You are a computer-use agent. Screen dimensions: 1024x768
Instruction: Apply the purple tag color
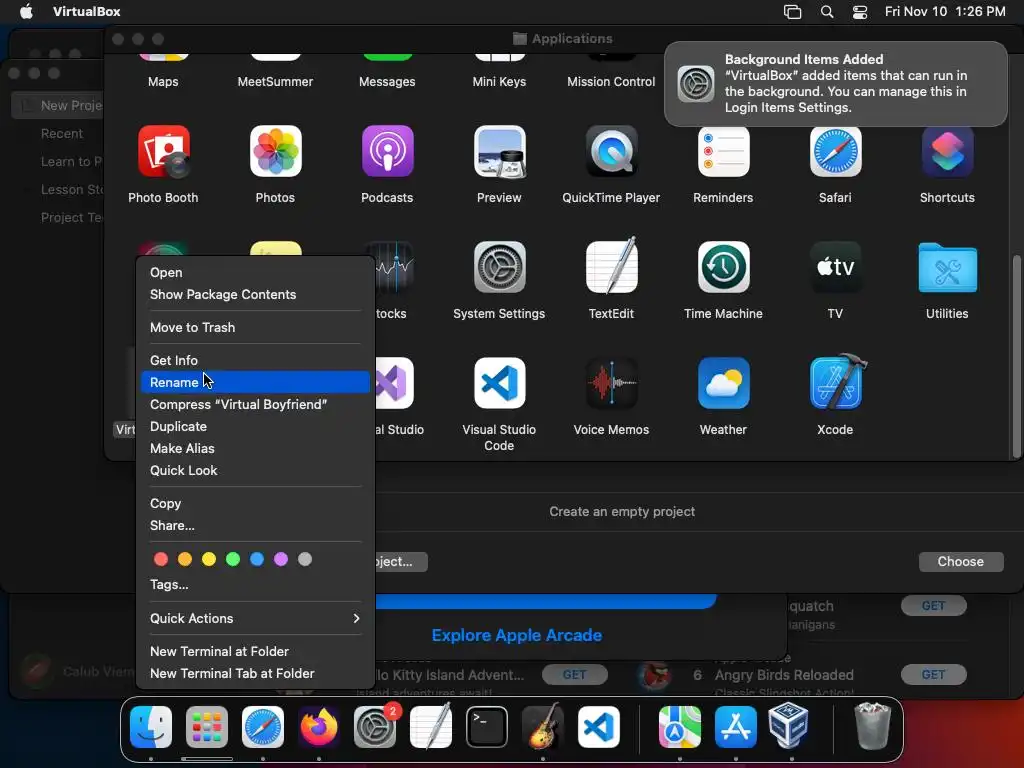(281, 559)
